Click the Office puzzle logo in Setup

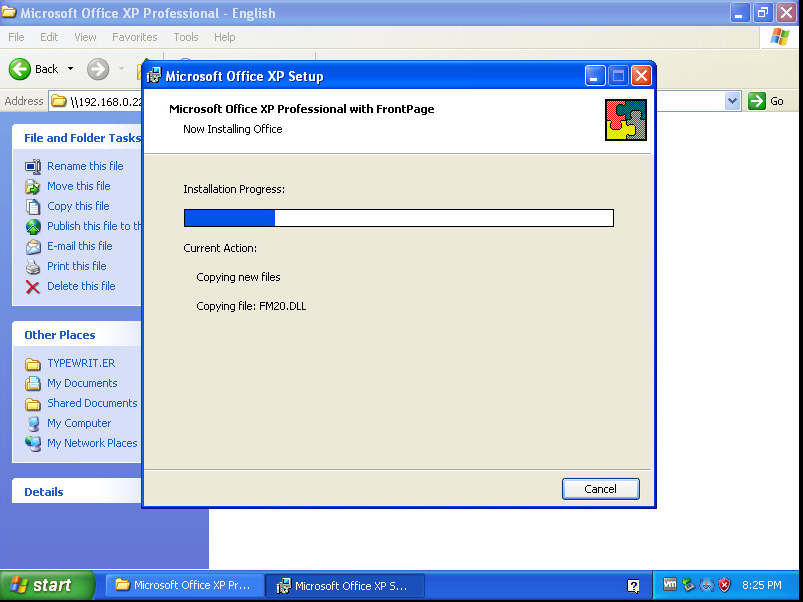(x=626, y=120)
